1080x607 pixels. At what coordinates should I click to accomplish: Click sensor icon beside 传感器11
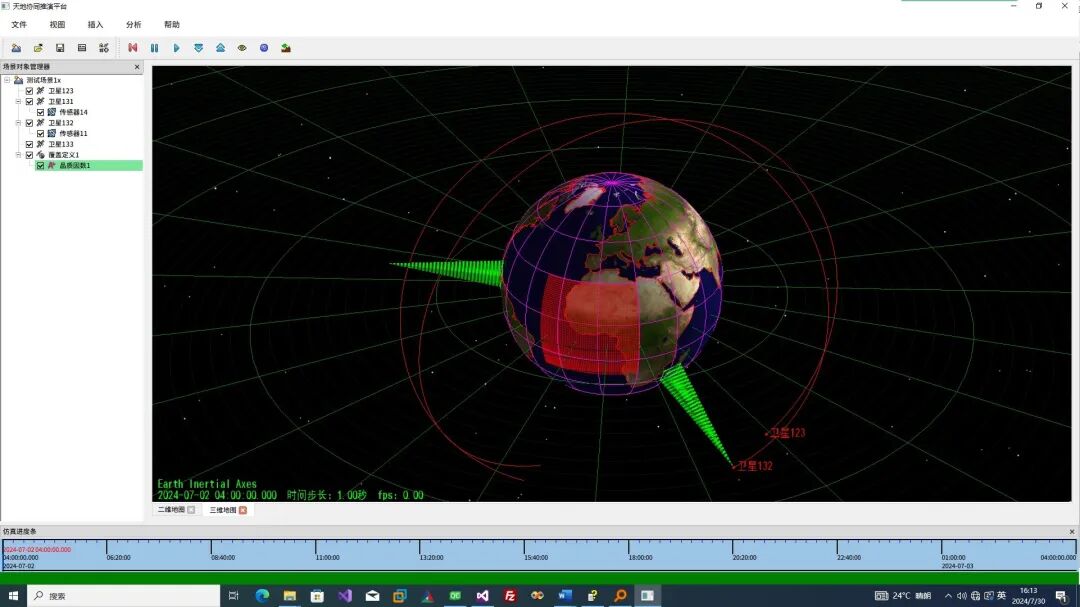coord(52,133)
